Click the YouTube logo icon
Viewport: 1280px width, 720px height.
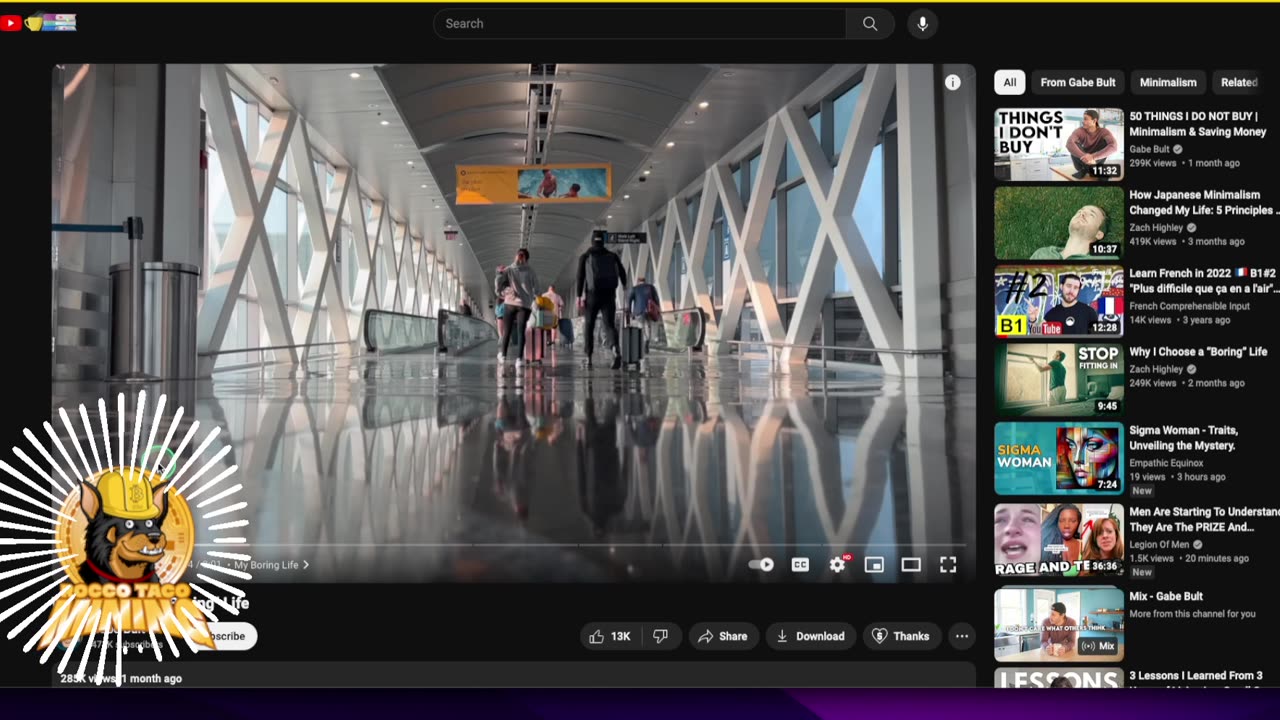coord(11,23)
